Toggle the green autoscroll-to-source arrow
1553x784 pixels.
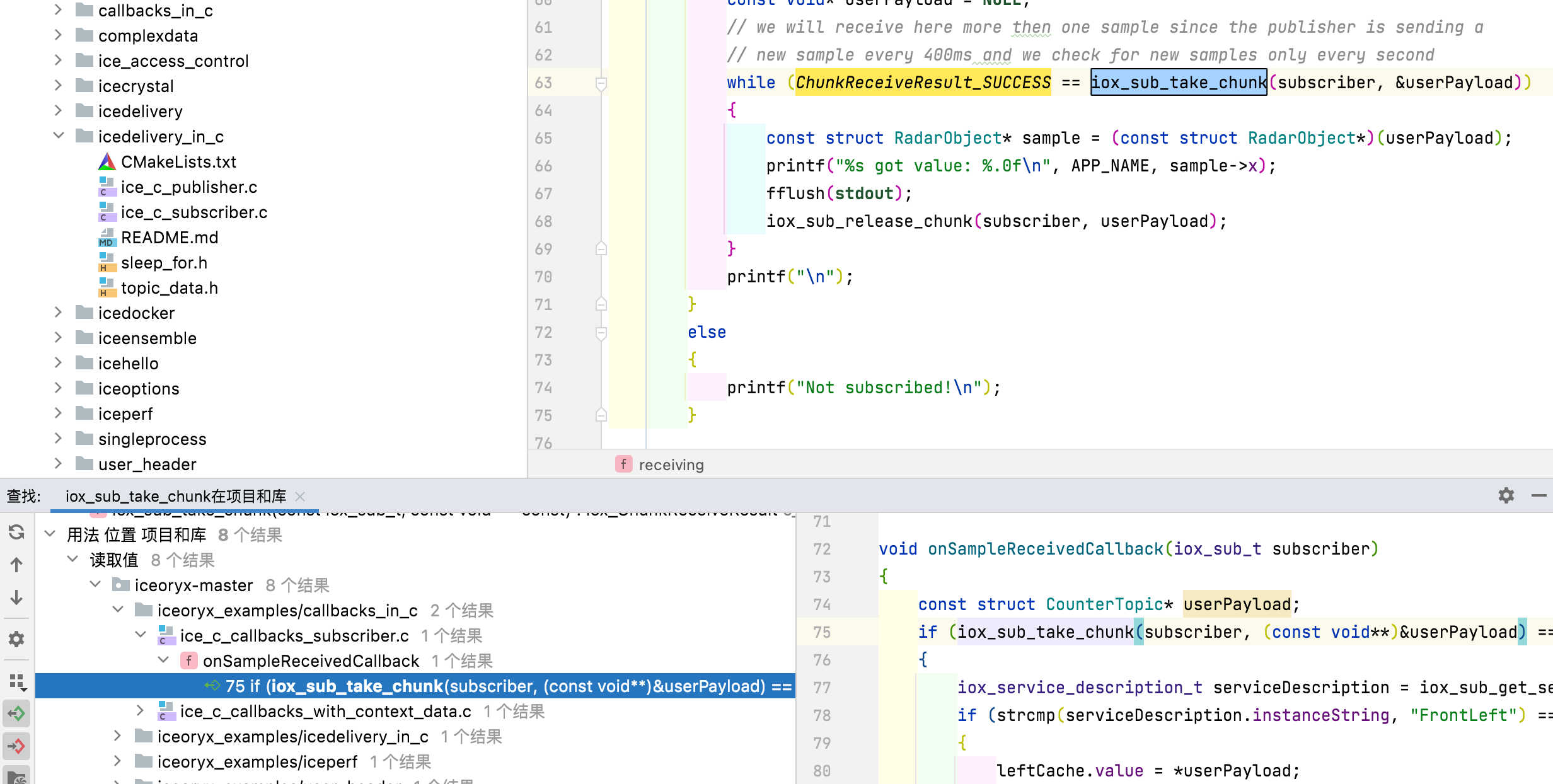pos(16,714)
